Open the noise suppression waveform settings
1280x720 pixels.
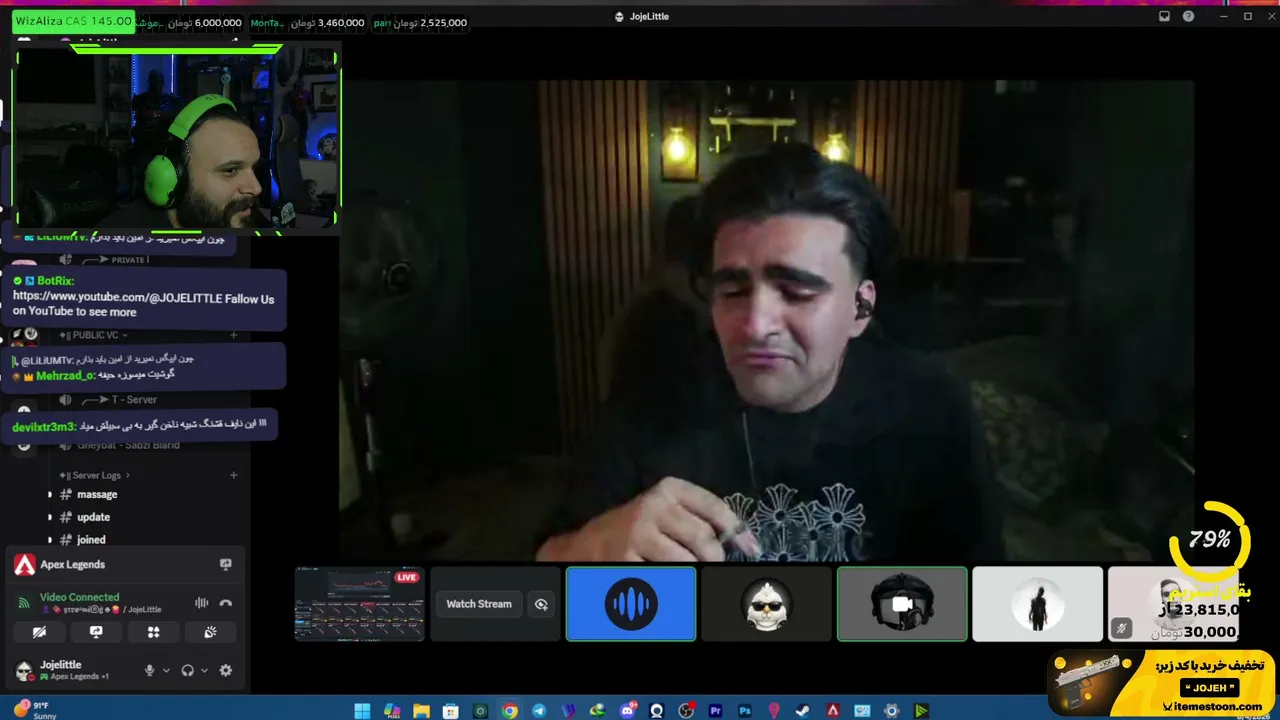pyautogui.click(x=201, y=603)
